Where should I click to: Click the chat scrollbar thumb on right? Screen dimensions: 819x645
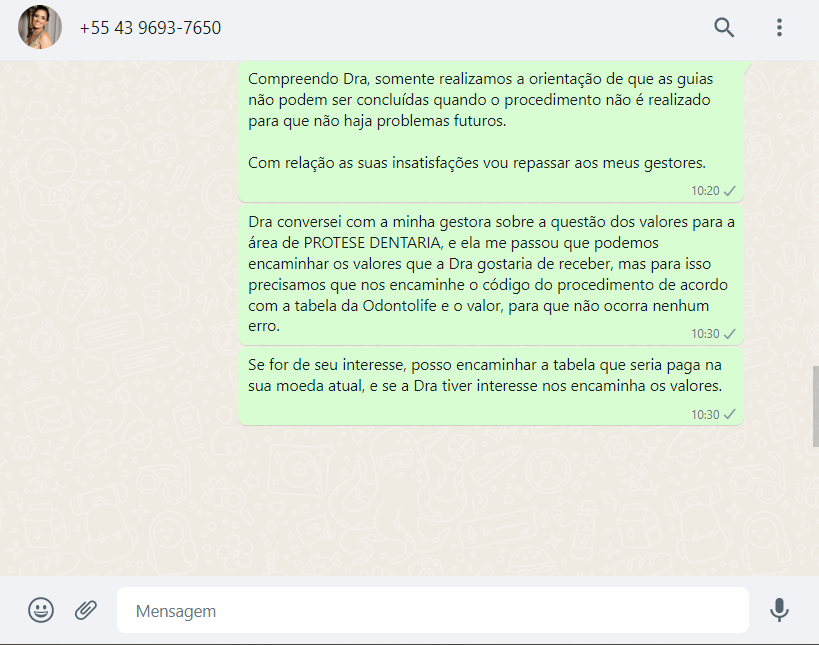tap(815, 406)
